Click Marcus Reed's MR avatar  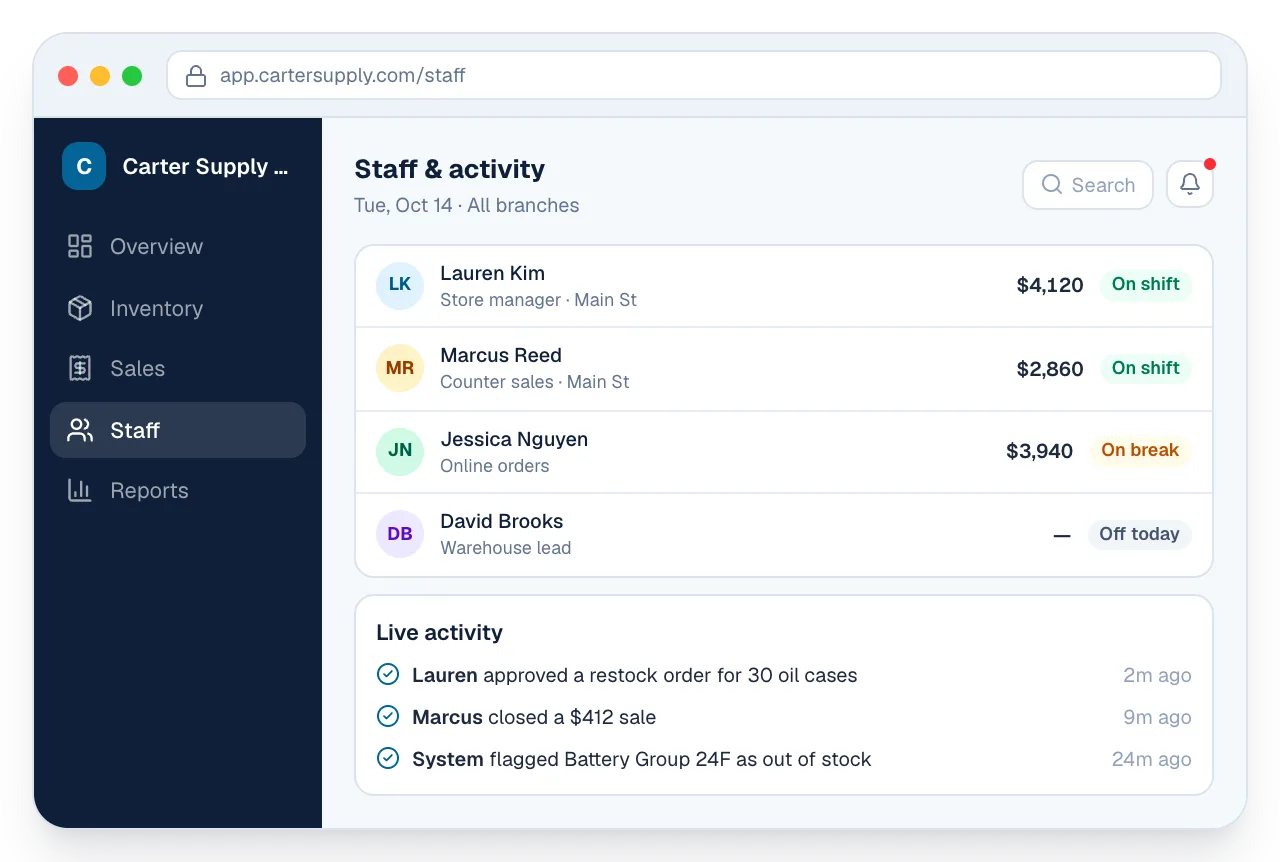tap(400, 368)
